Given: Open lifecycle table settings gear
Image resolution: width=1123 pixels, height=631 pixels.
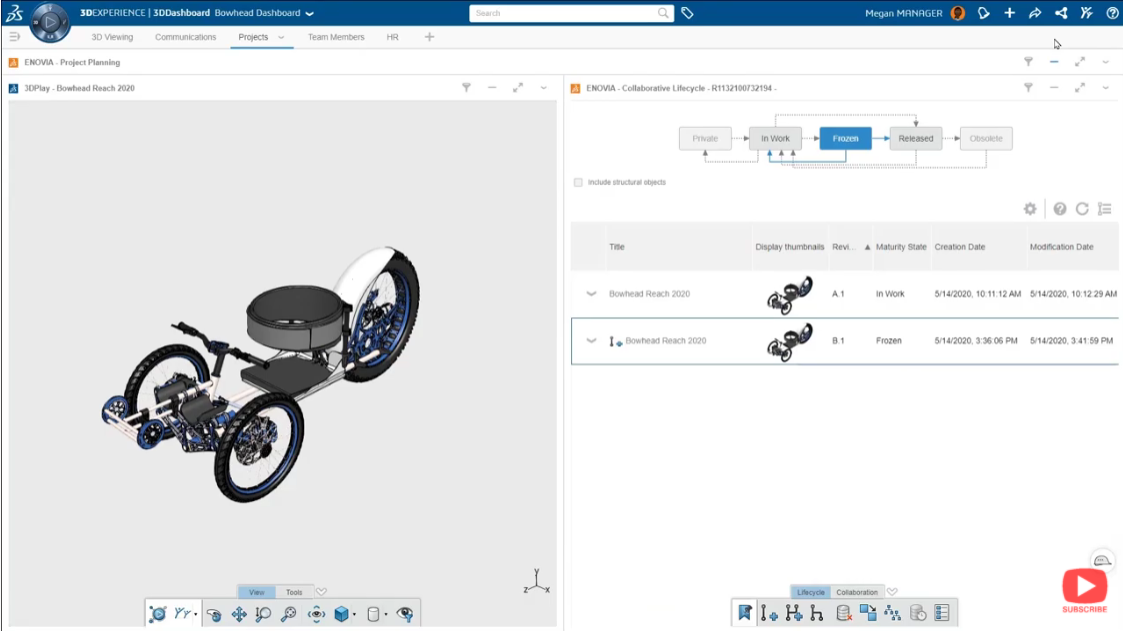Looking at the screenshot, I should (x=1030, y=208).
